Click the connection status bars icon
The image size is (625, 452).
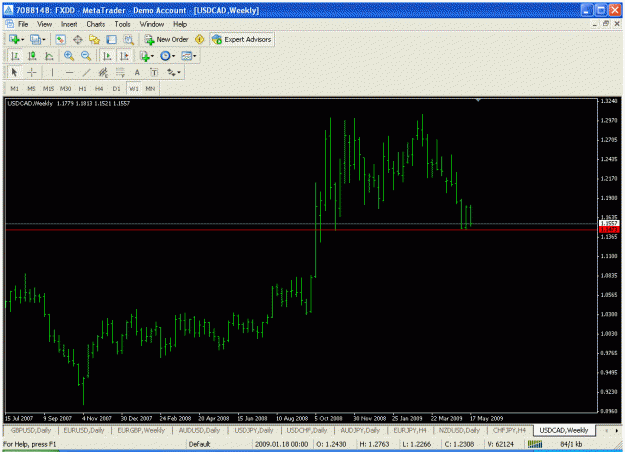click(x=535, y=444)
